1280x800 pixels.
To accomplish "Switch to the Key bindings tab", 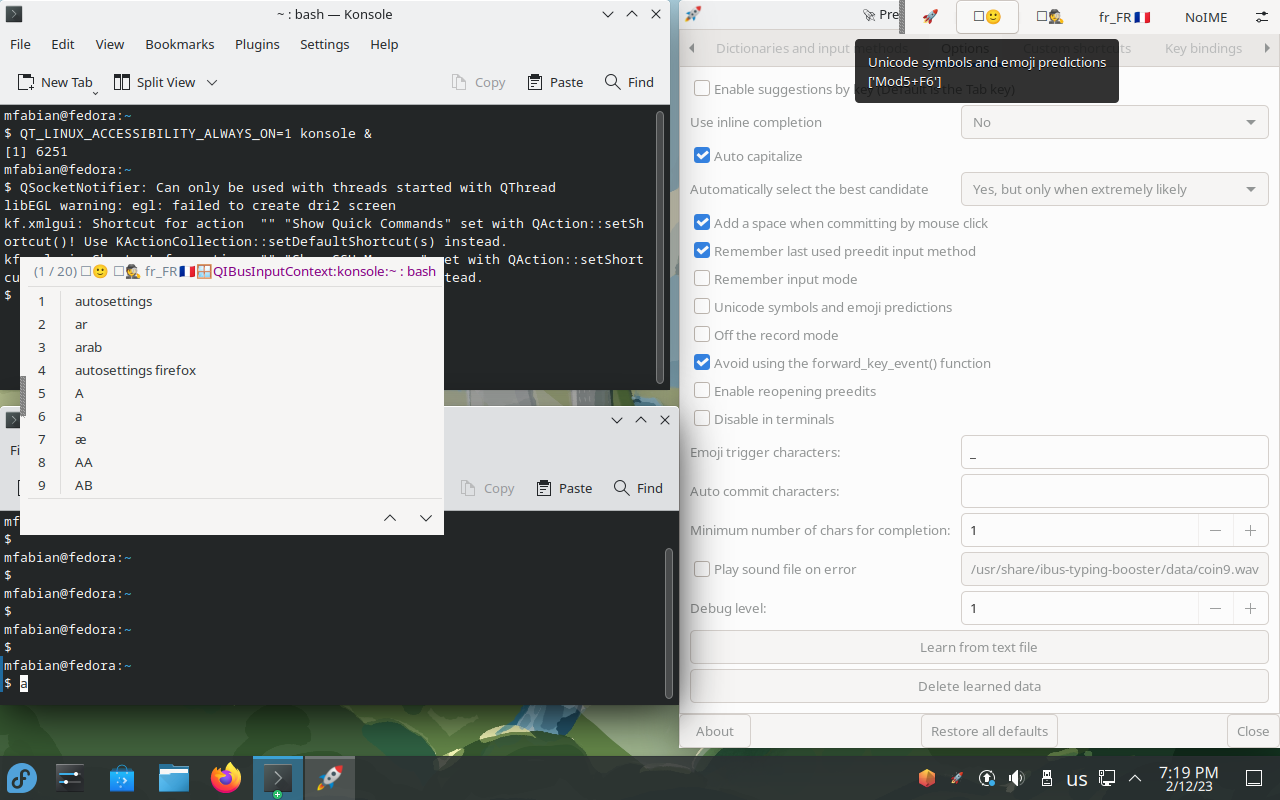I will [x=1203, y=47].
